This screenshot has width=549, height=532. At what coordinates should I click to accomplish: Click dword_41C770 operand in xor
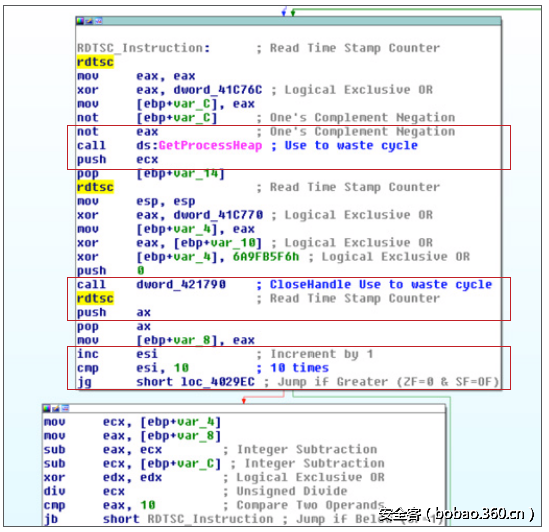[x=218, y=215]
